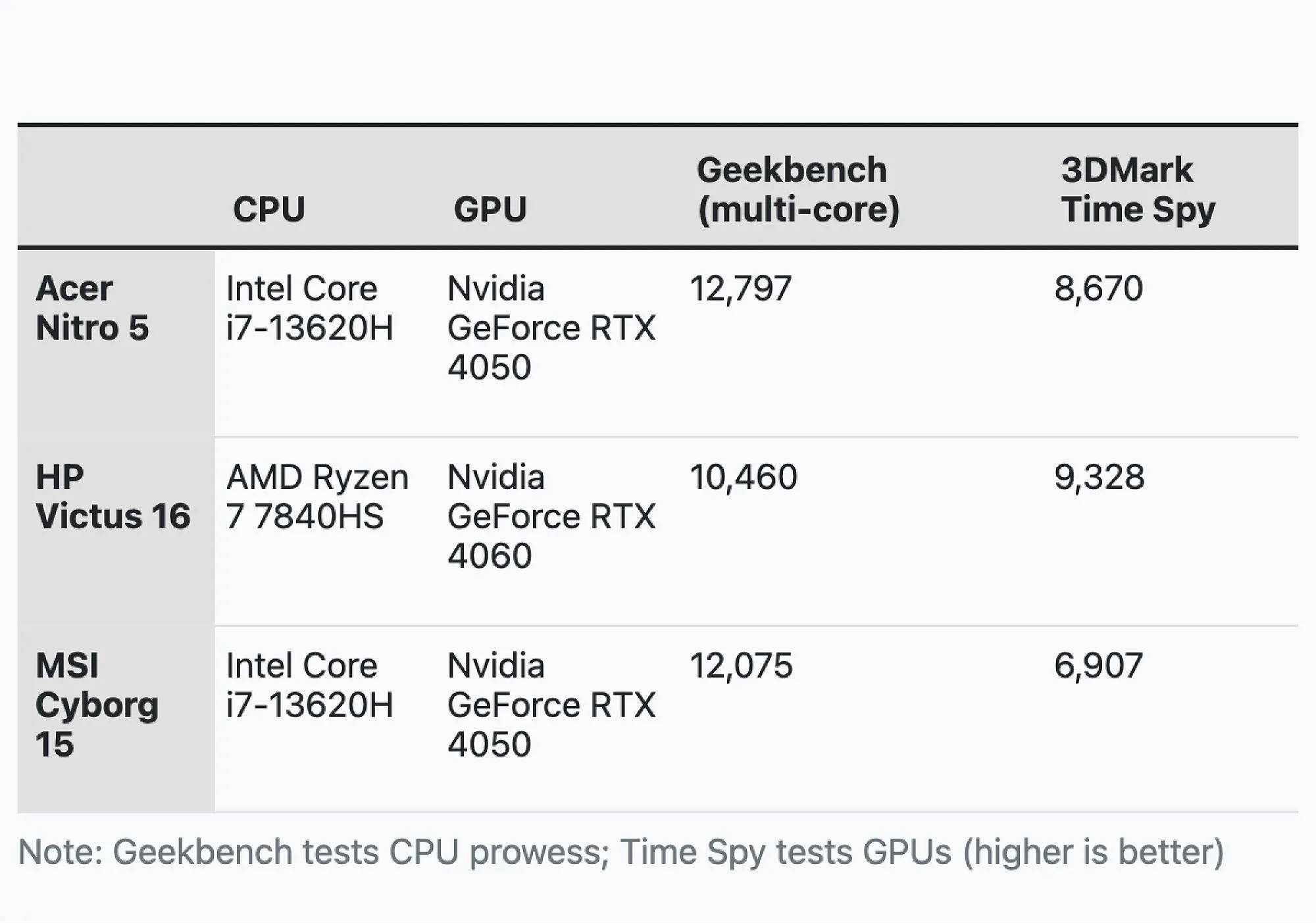Click the Geekbench score 12,797
This screenshot has height=923, width=1316.
pyautogui.click(x=740, y=289)
